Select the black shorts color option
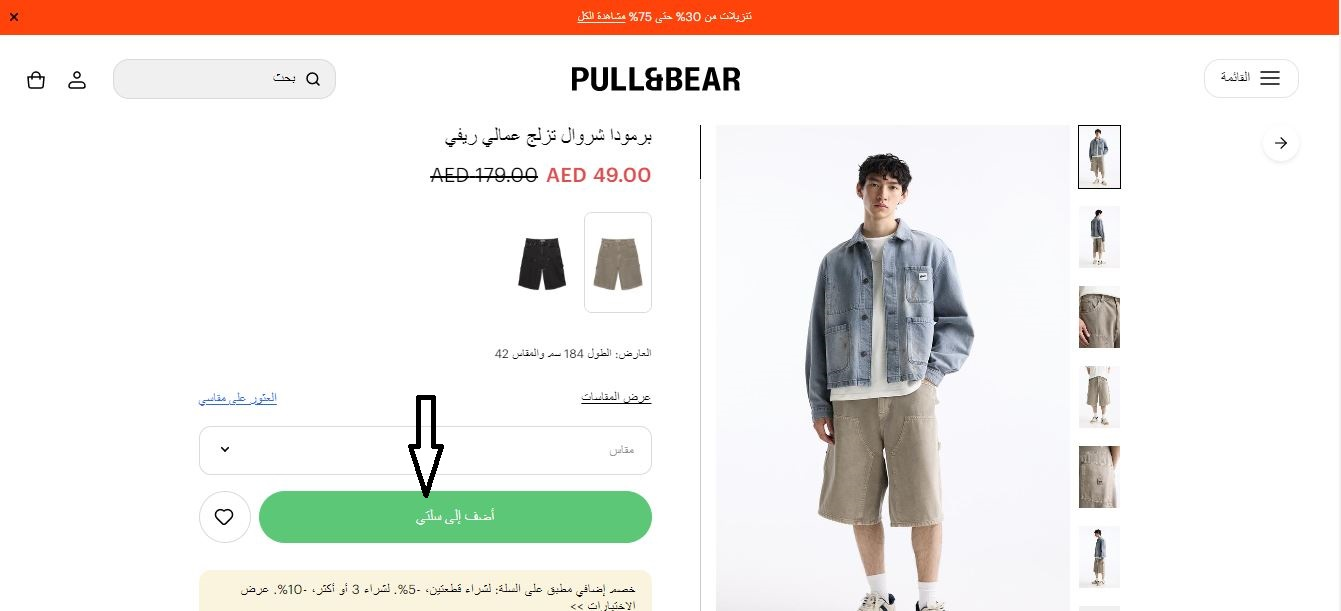The width and height of the screenshot is (1341, 611). (x=542, y=263)
